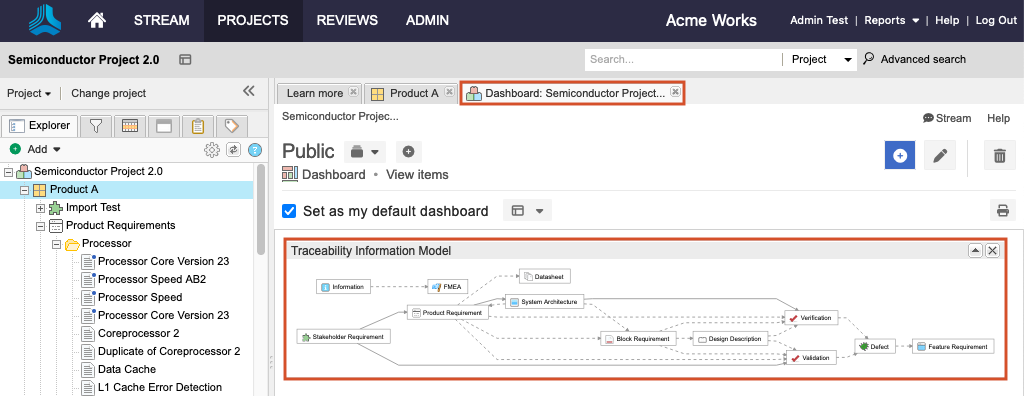
Task: Open the Releases tab icon
Action: pos(129,125)
